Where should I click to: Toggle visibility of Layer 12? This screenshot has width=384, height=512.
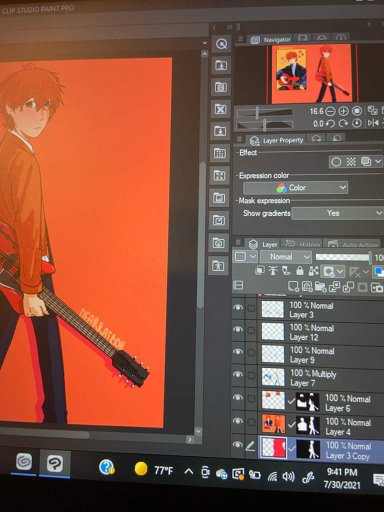click(x=238, y=330)
